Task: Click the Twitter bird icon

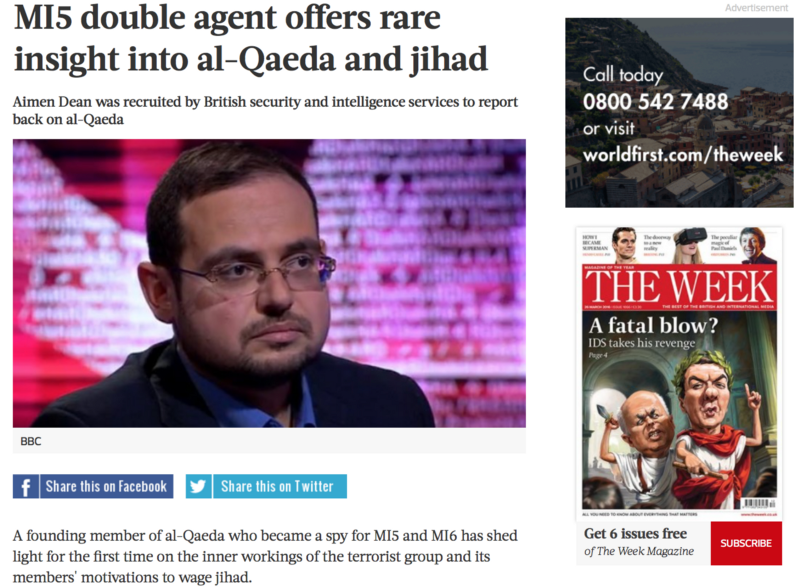Action: pos(198,486)
